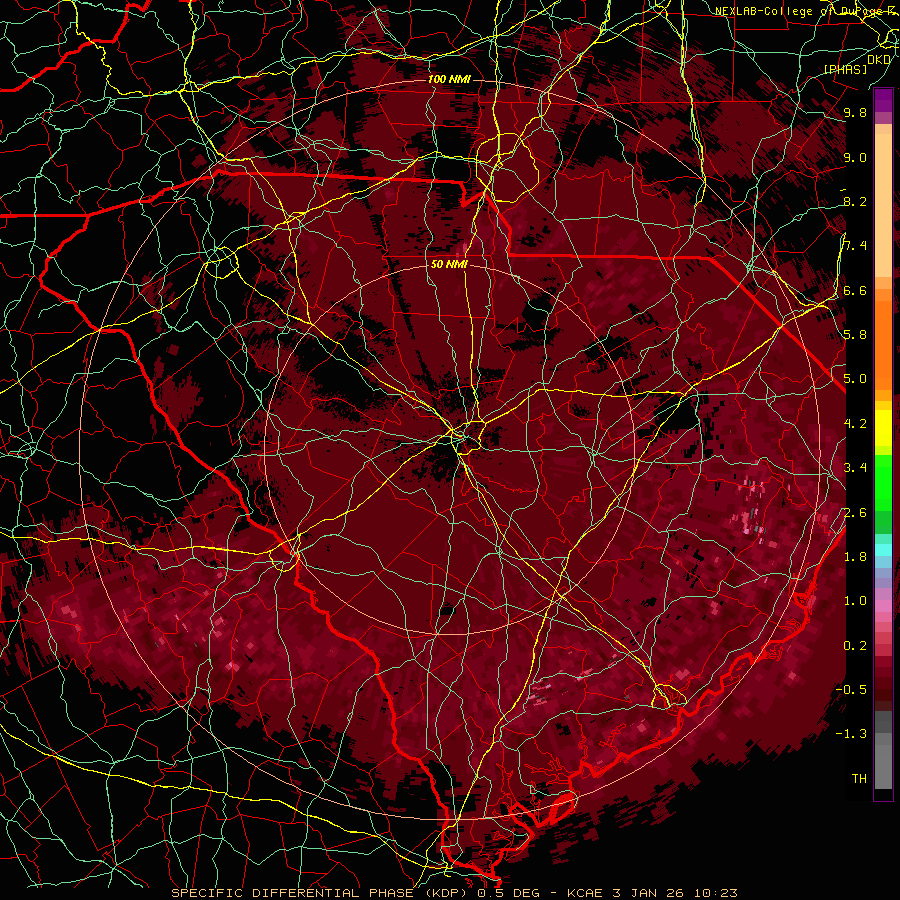Select the '9.8' value on legend
The image size is (900, 900).
tap(855, 112)
